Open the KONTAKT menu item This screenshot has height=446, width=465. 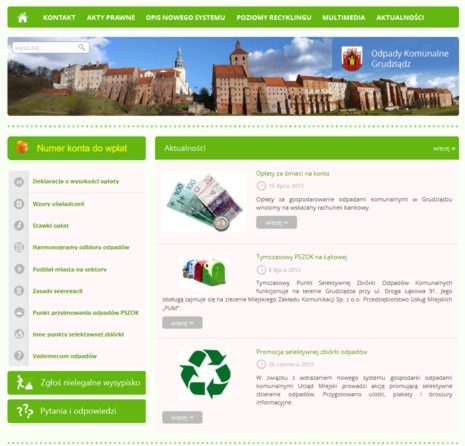coord(59,17)
